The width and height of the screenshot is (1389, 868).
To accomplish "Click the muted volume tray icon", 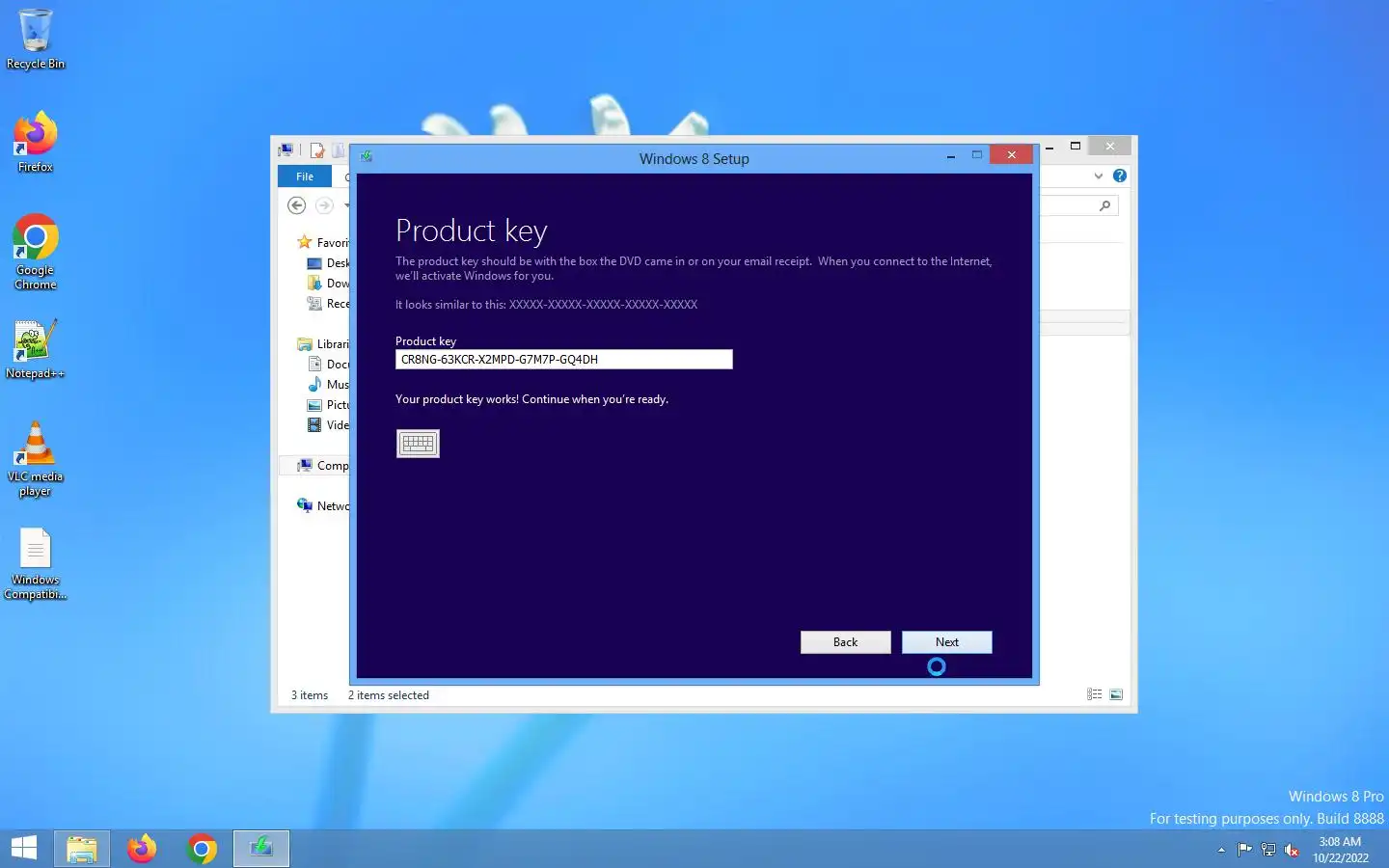I will pos(1292,850).
